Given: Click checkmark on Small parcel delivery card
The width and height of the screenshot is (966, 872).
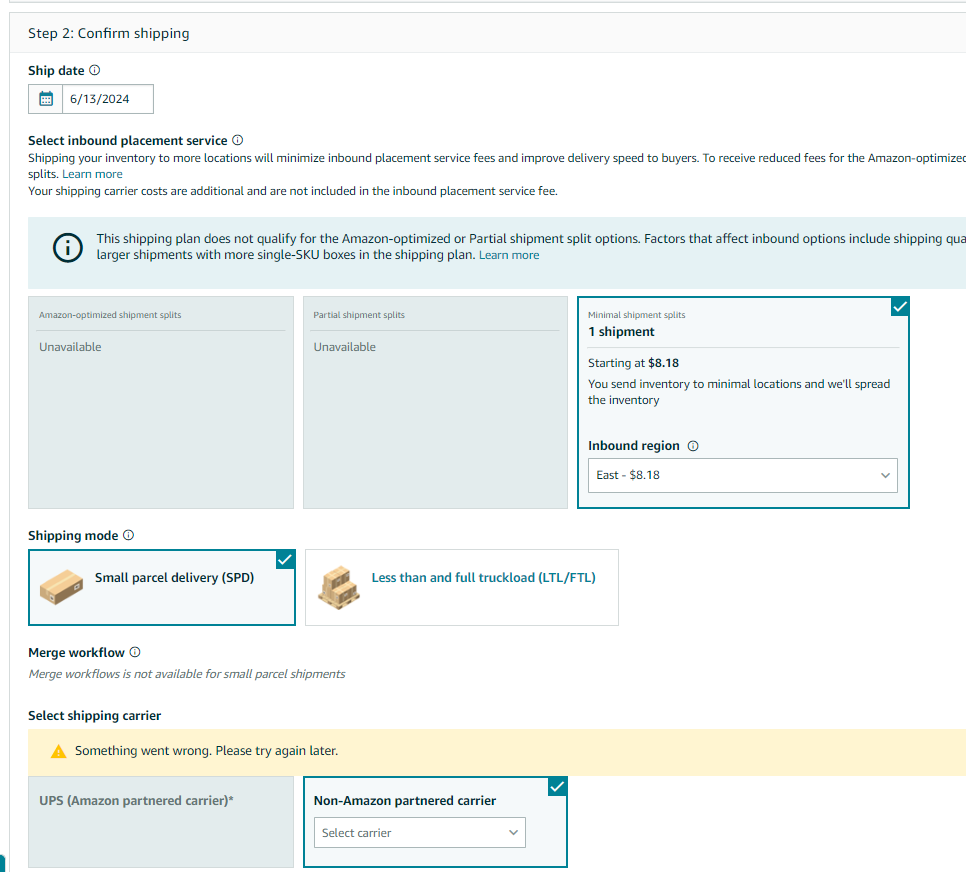Looking at the screenshot, I should [285, 560].
